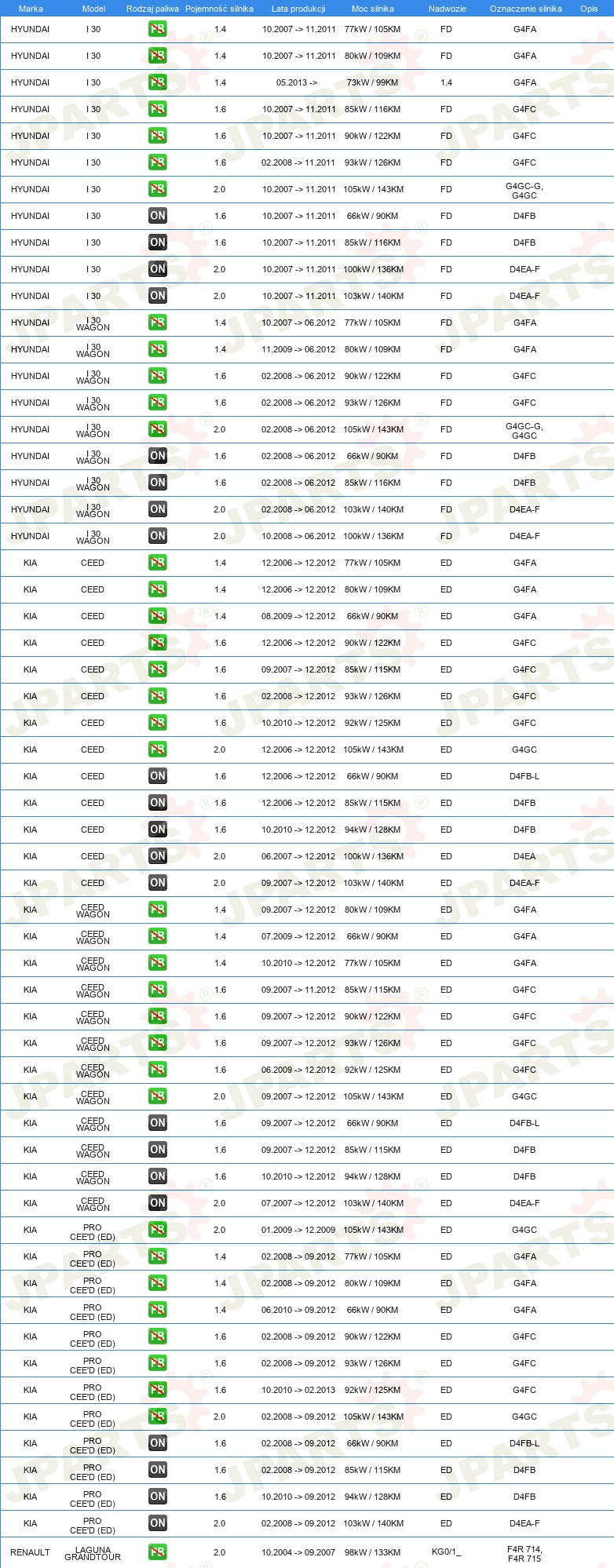Click the Marka column header
Image resolution: width=614 pixels, height=1568 pixels.
click(x=31, y=9)
